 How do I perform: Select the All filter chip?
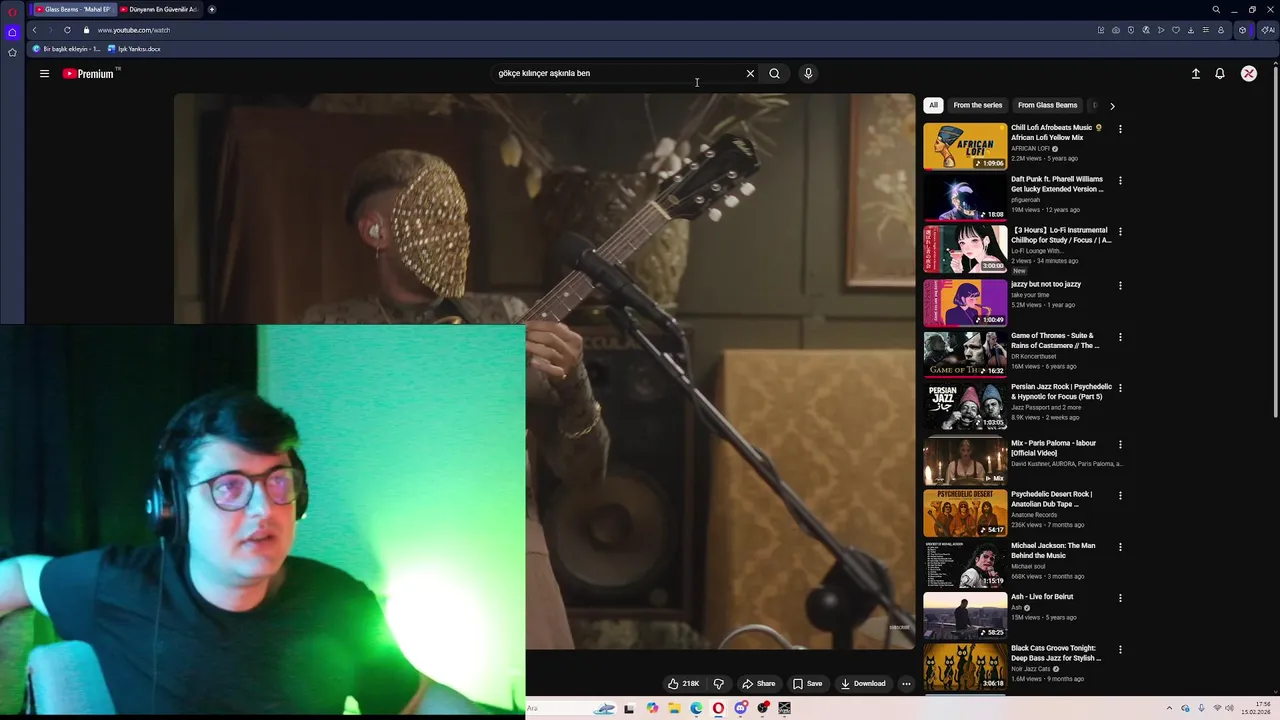coord(933,105)
